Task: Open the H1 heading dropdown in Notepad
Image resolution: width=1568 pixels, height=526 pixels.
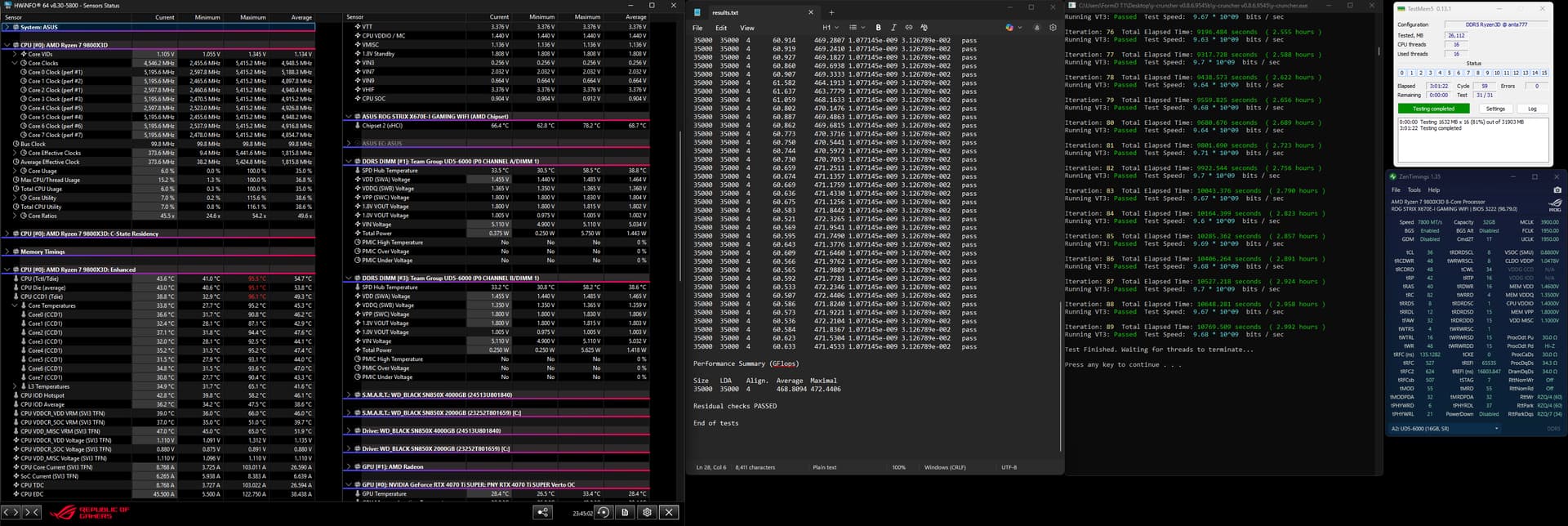Action: (x=829, y=28)
